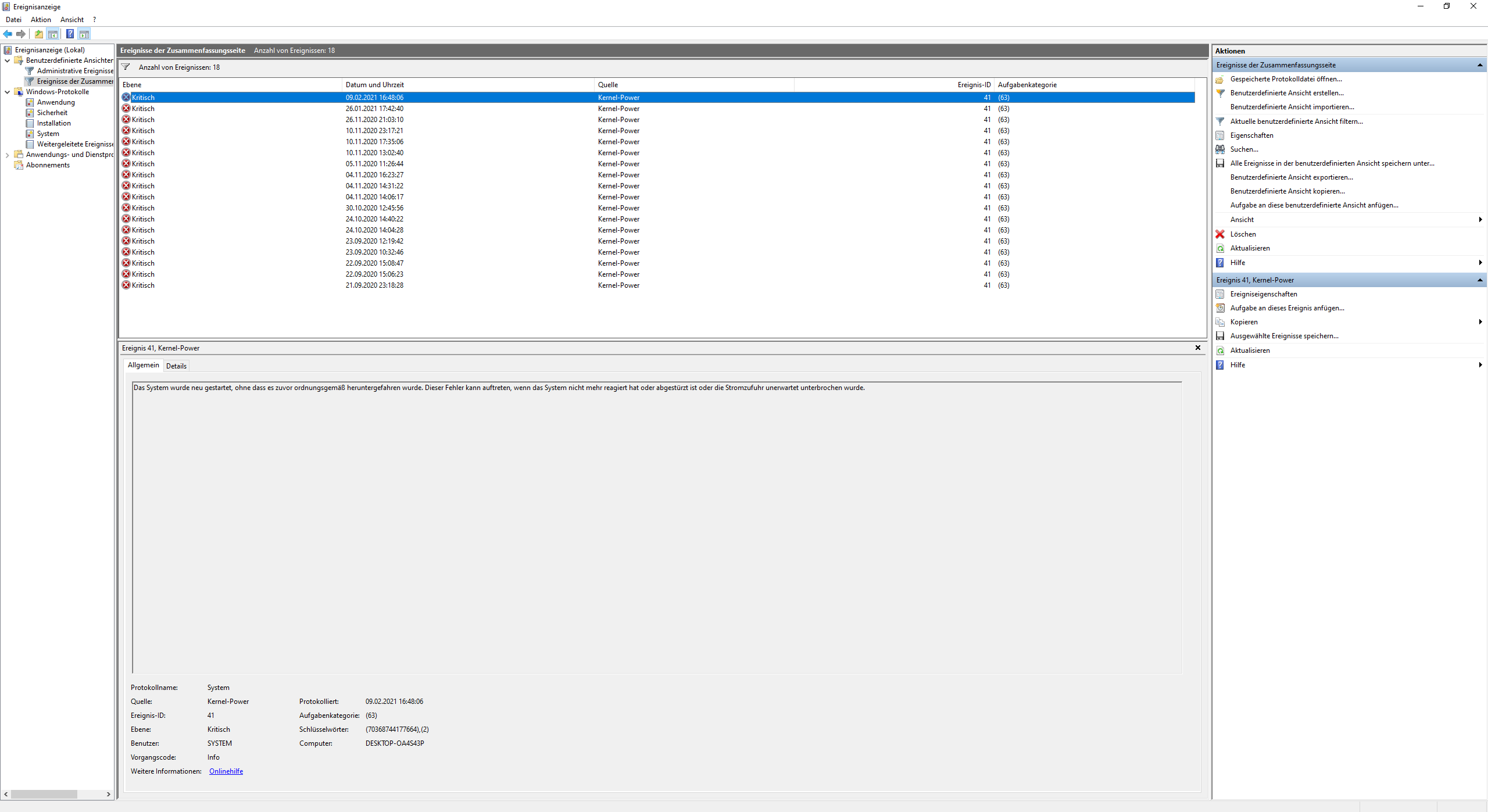
Task: Click Gespeicherte Protokolldatei öffnen folder icon
Action: coord(1220,79)
